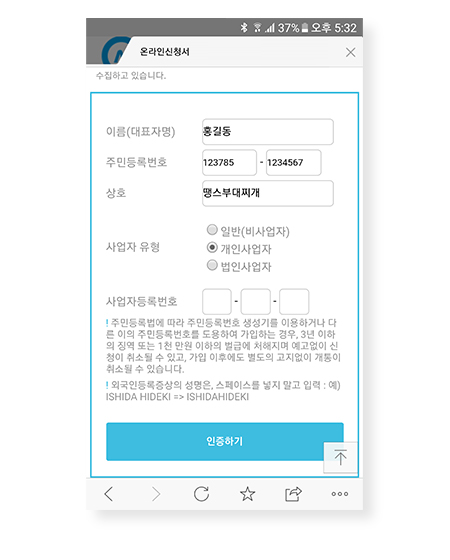
Task: Tap the 인증하기 button
Action: [x=225, y=441]
